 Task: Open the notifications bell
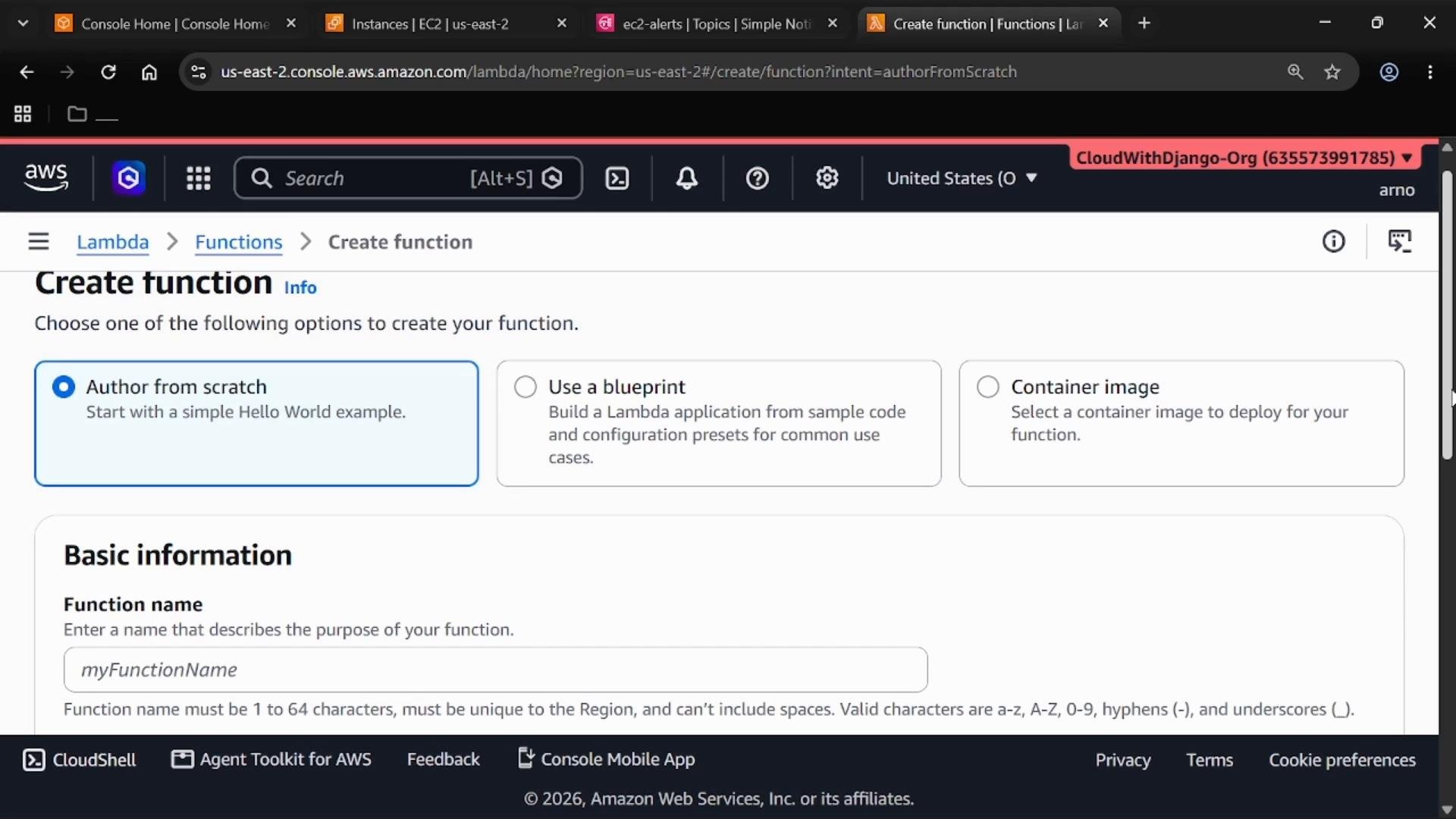click(x=686, y=178)
